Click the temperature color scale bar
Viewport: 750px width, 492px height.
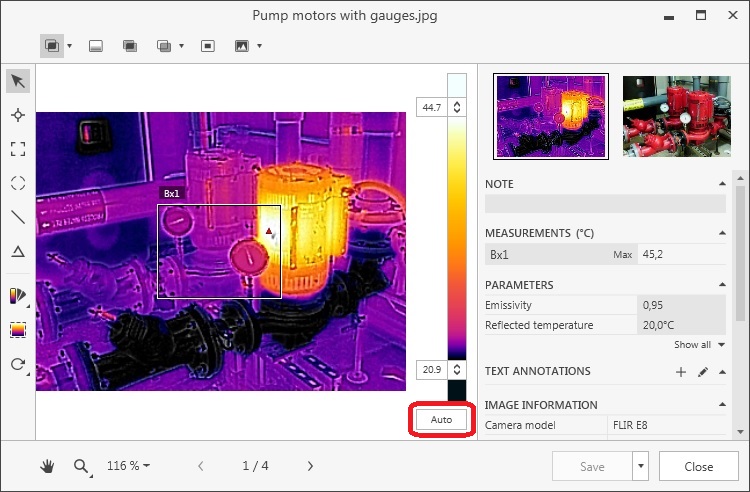457,230
